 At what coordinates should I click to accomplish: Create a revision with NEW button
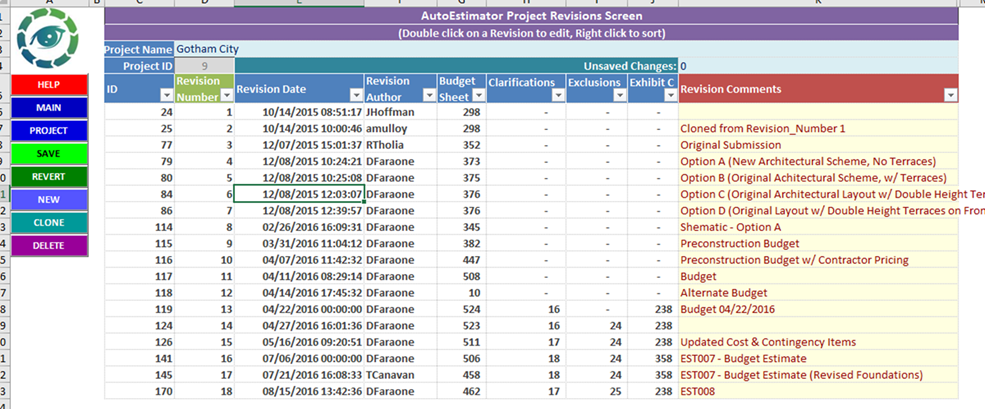pyautogui.click(x=49, y=200)
